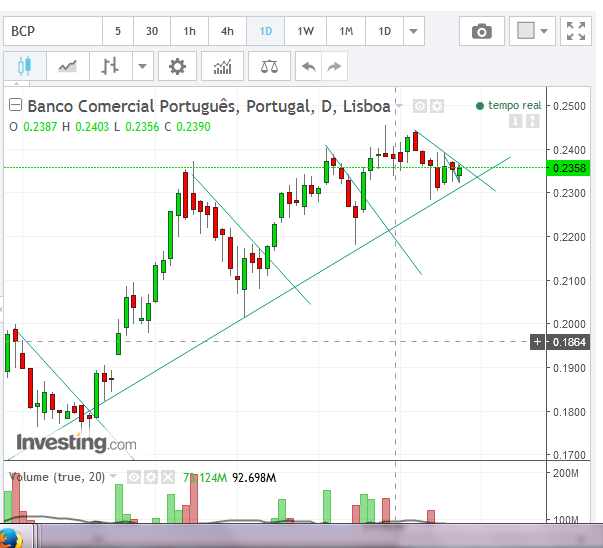The width and height of the screenshot is (603, 548).
Task: Undo the last chart action
Action: tap(308, 66)
